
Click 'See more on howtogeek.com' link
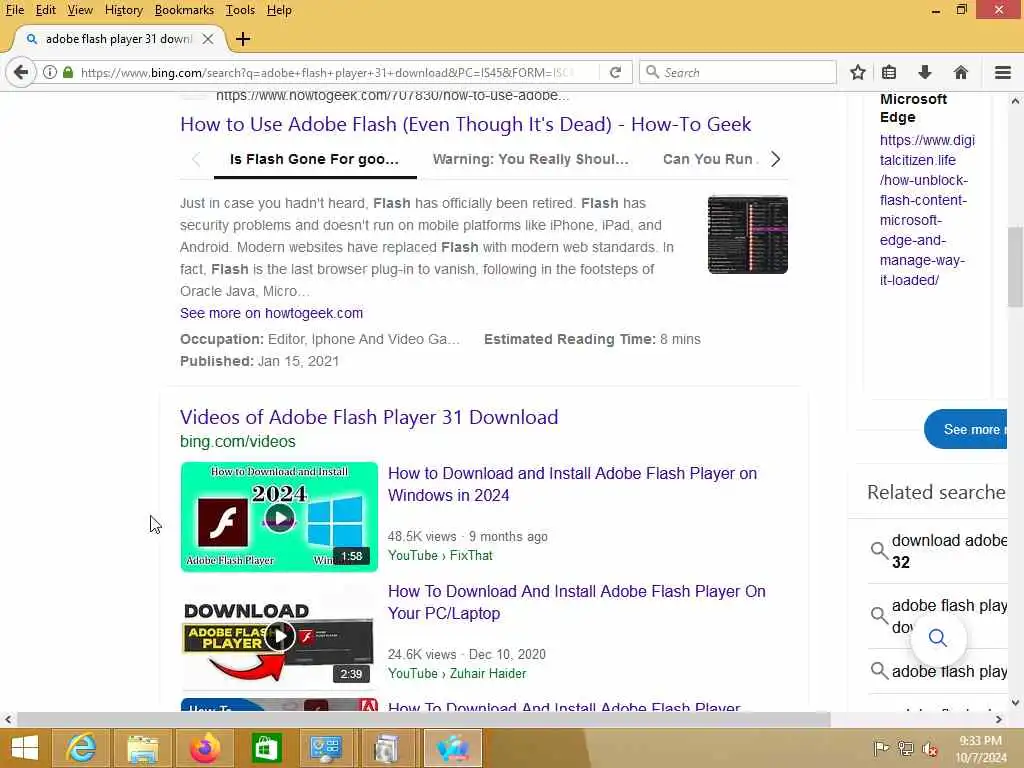click(x=271, y=313)
